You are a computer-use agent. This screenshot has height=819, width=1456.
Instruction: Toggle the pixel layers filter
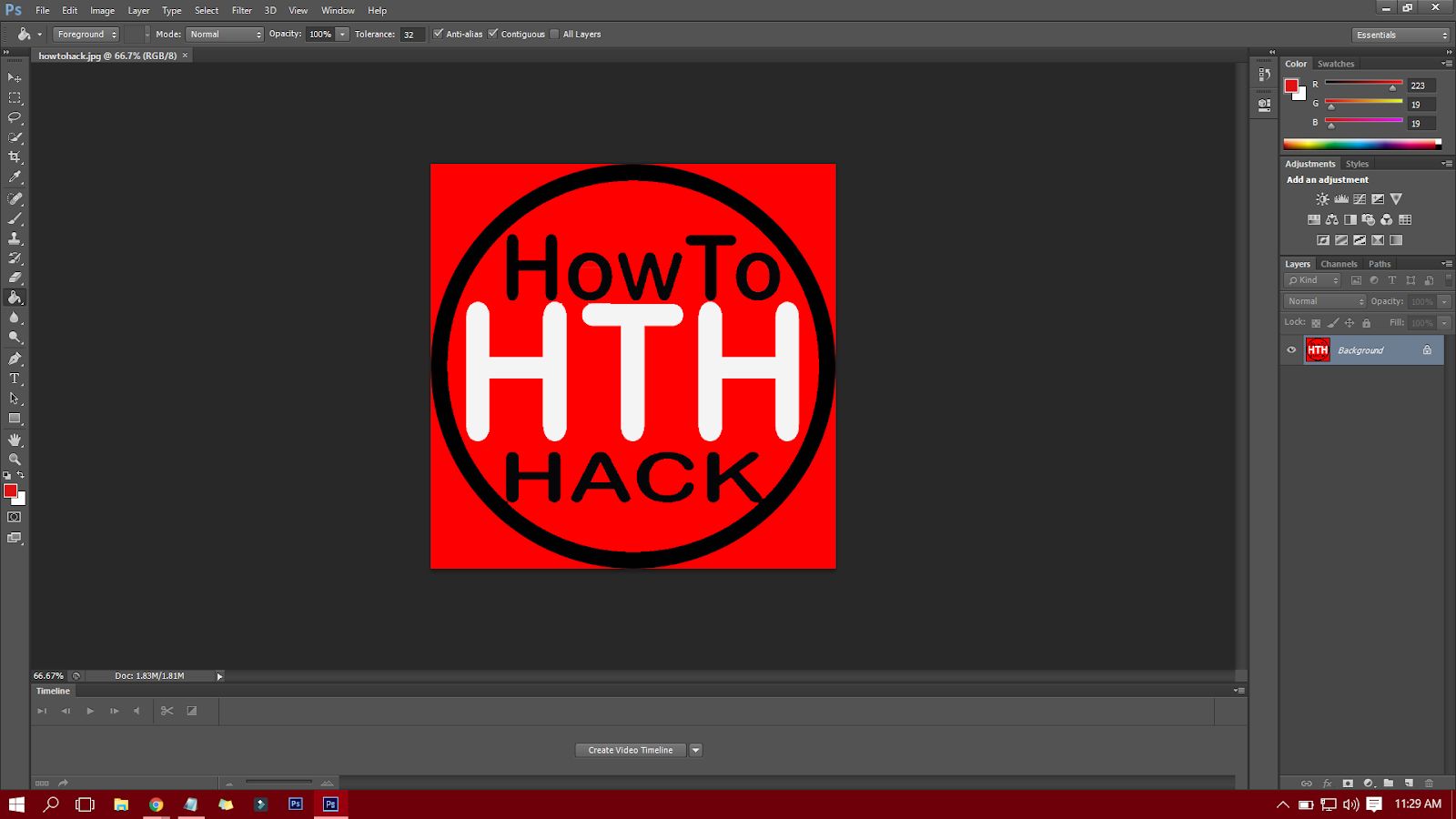tap(1356, 280)
